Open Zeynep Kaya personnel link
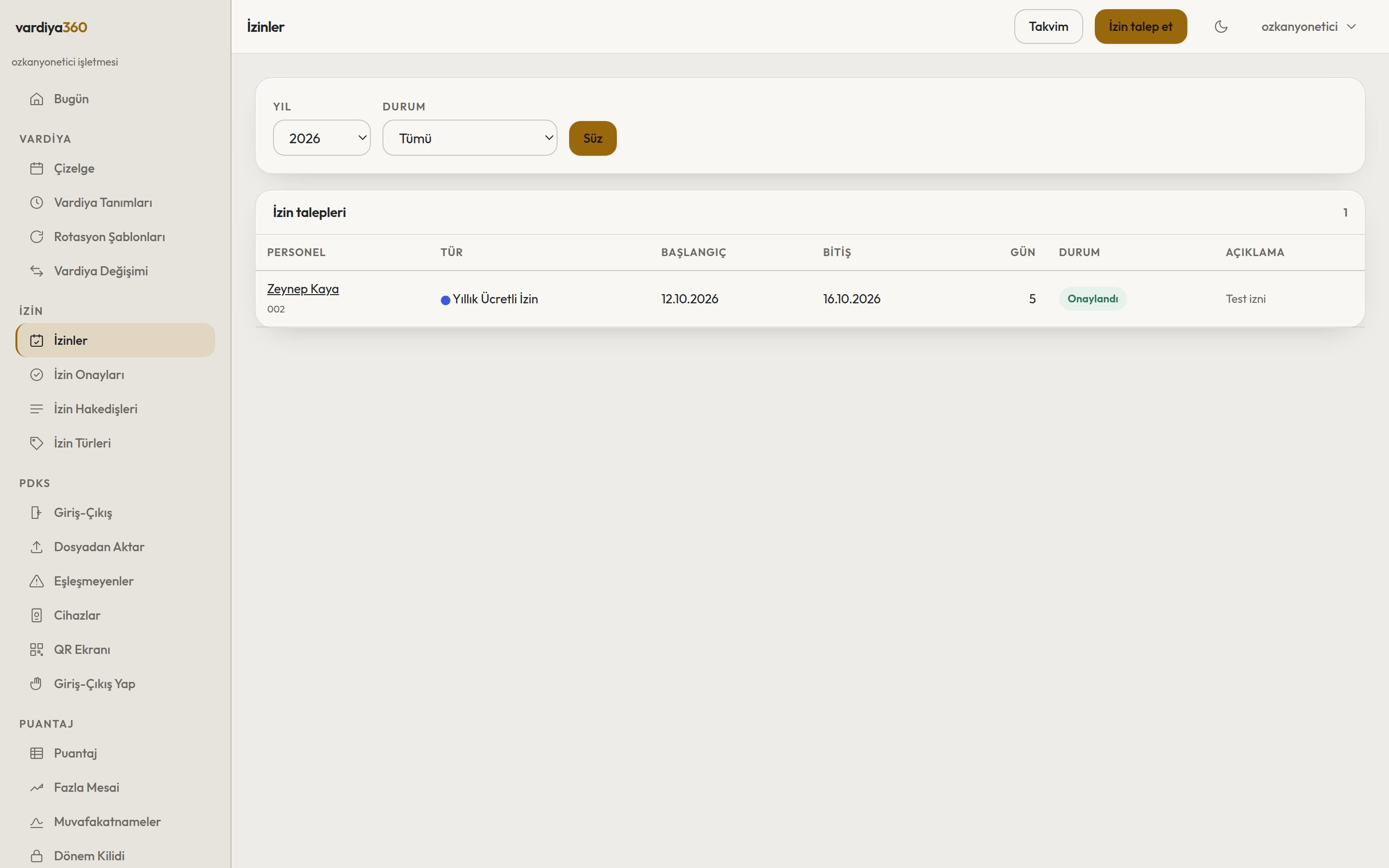 point(303,289)
